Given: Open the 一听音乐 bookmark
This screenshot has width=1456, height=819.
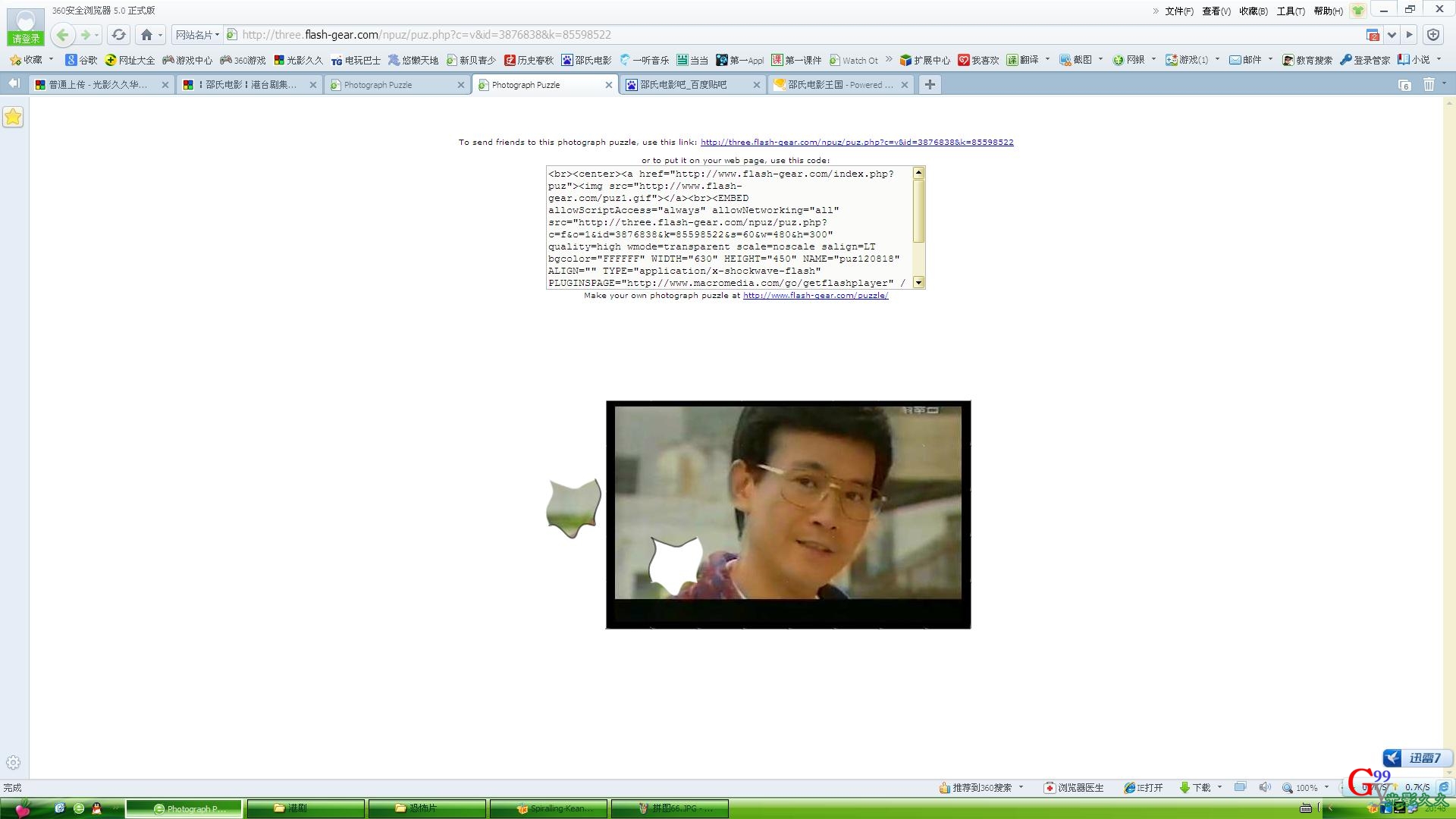Looking at the screenshot, I should pyautogui.click(x=644, y=60).
